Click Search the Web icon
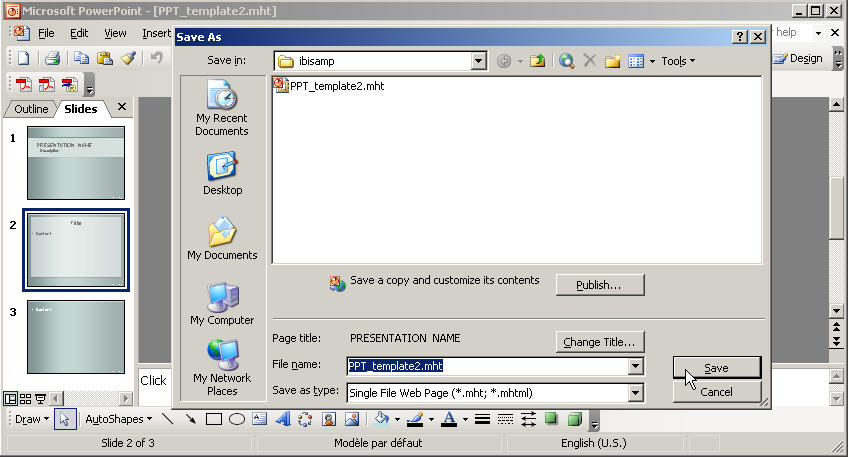The image size is (849, 457). (567, 61)
